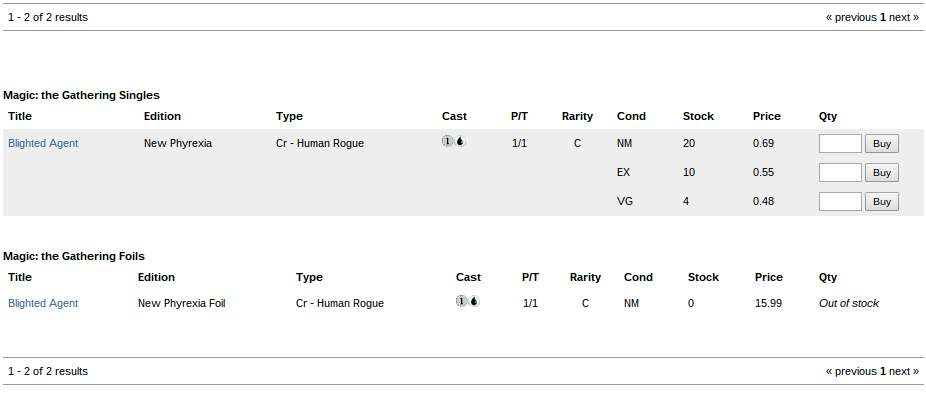This screenshot has width=926, height=405.
Task: Click the generic mana 1 icon in Foils row
Action: [461, 301]
